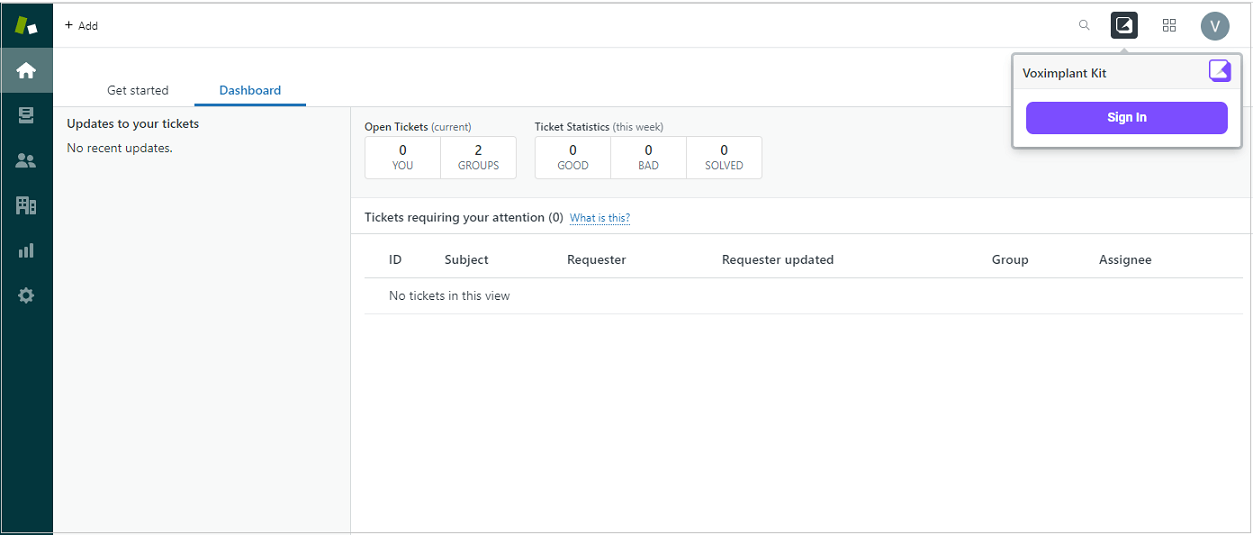Sort by the Group column header

[x=1010, y=259]
